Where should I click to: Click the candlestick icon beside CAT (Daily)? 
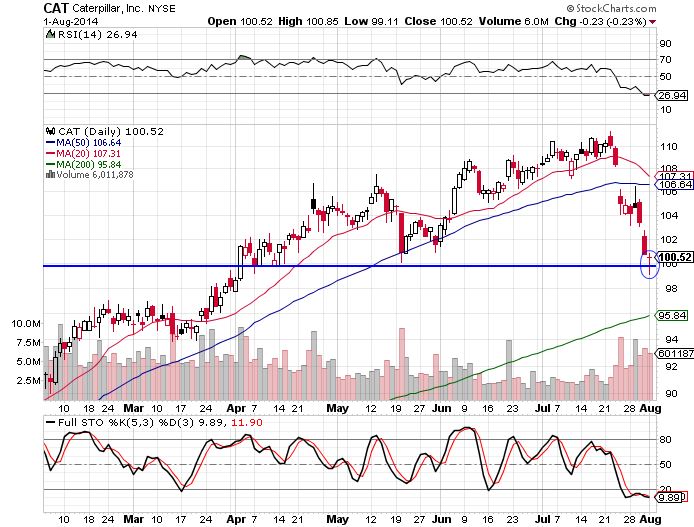50,131
